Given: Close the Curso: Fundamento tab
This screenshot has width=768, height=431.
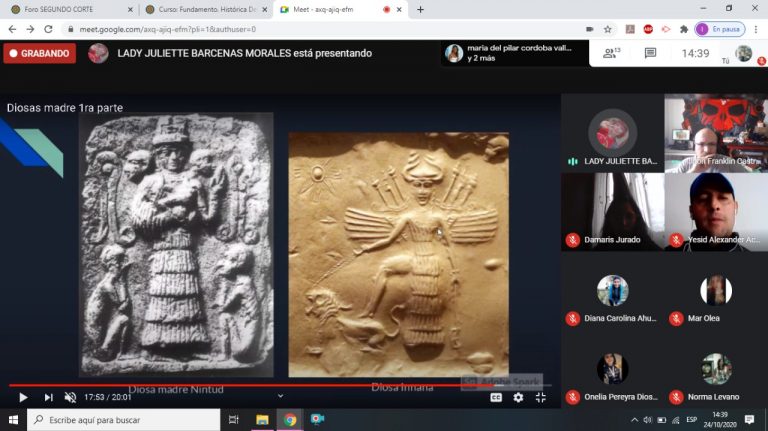Looking at the screenshot, I should [x=265, y=9].
